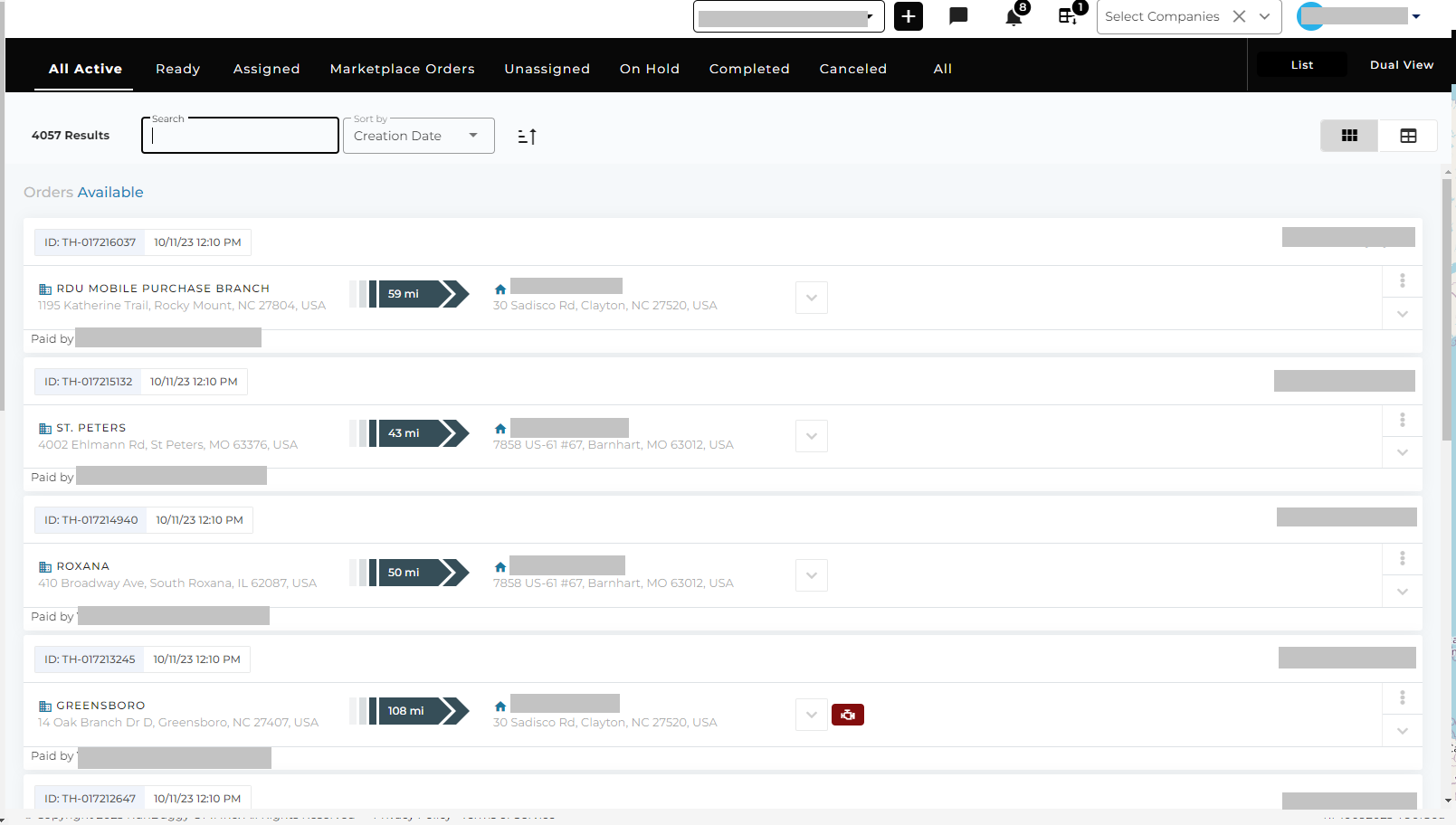
Task: Focus the Search input field
Action: pos(240,136)
